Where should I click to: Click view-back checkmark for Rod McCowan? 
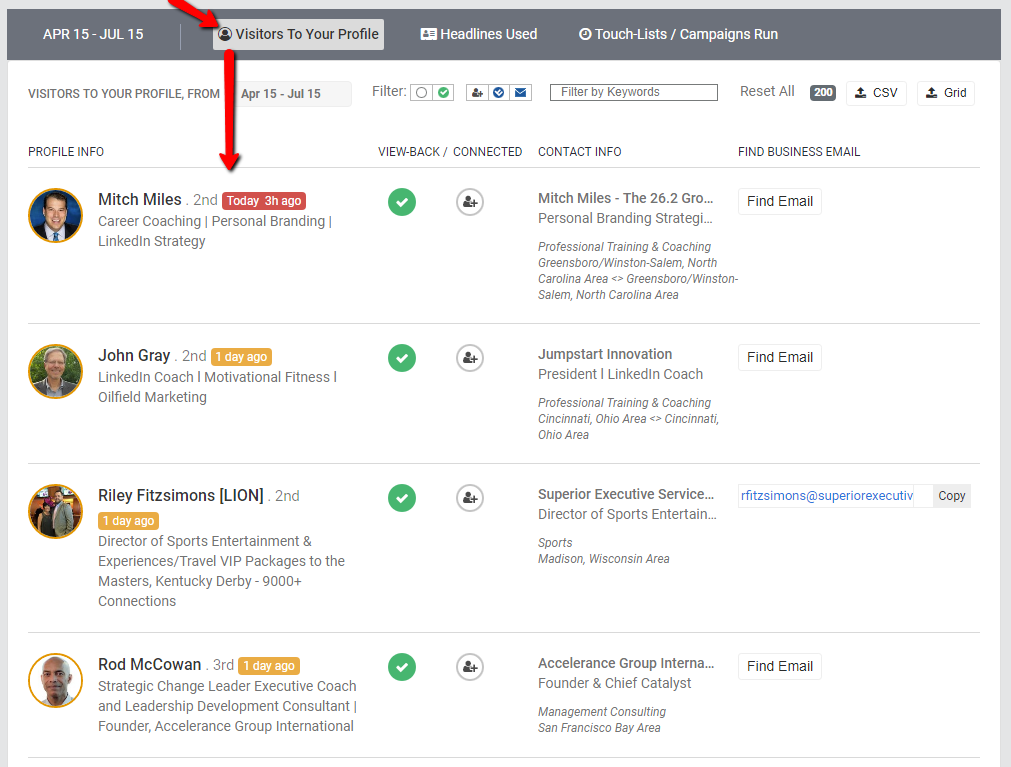pyautogui.click(x=402, y=666)
